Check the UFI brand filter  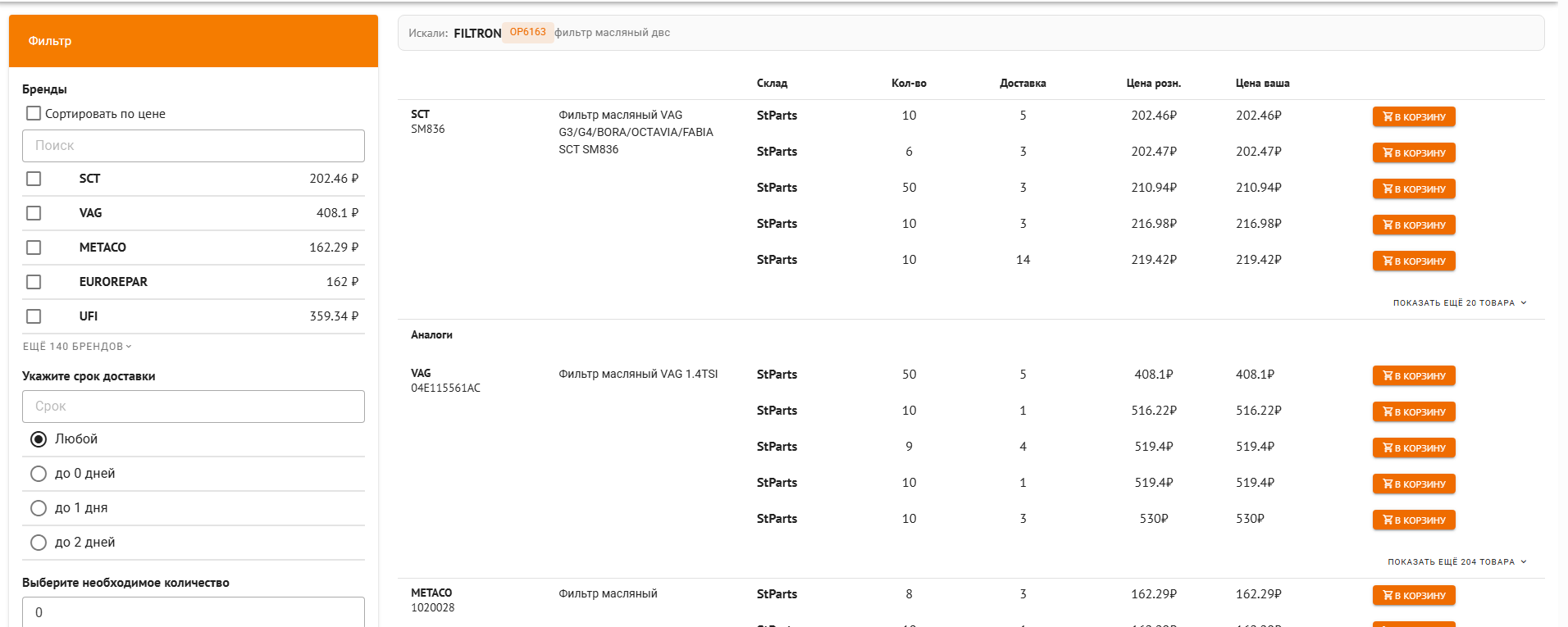pyautogui.click(x=34, y=316)
